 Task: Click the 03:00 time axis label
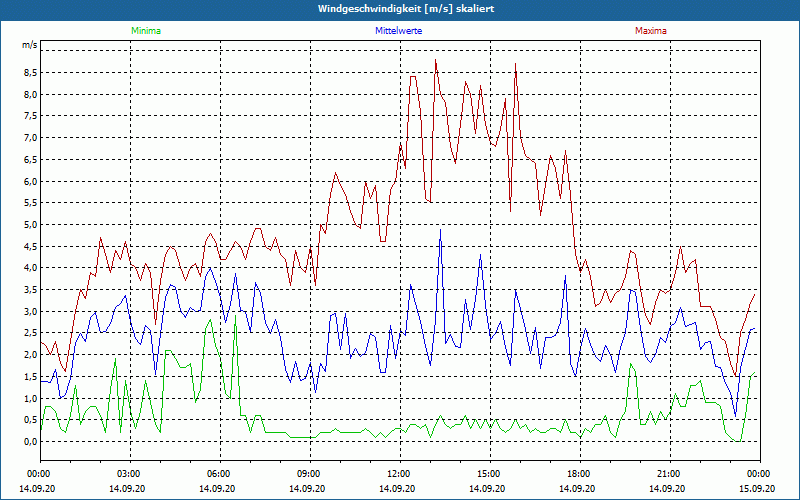(x=127, y=474)
